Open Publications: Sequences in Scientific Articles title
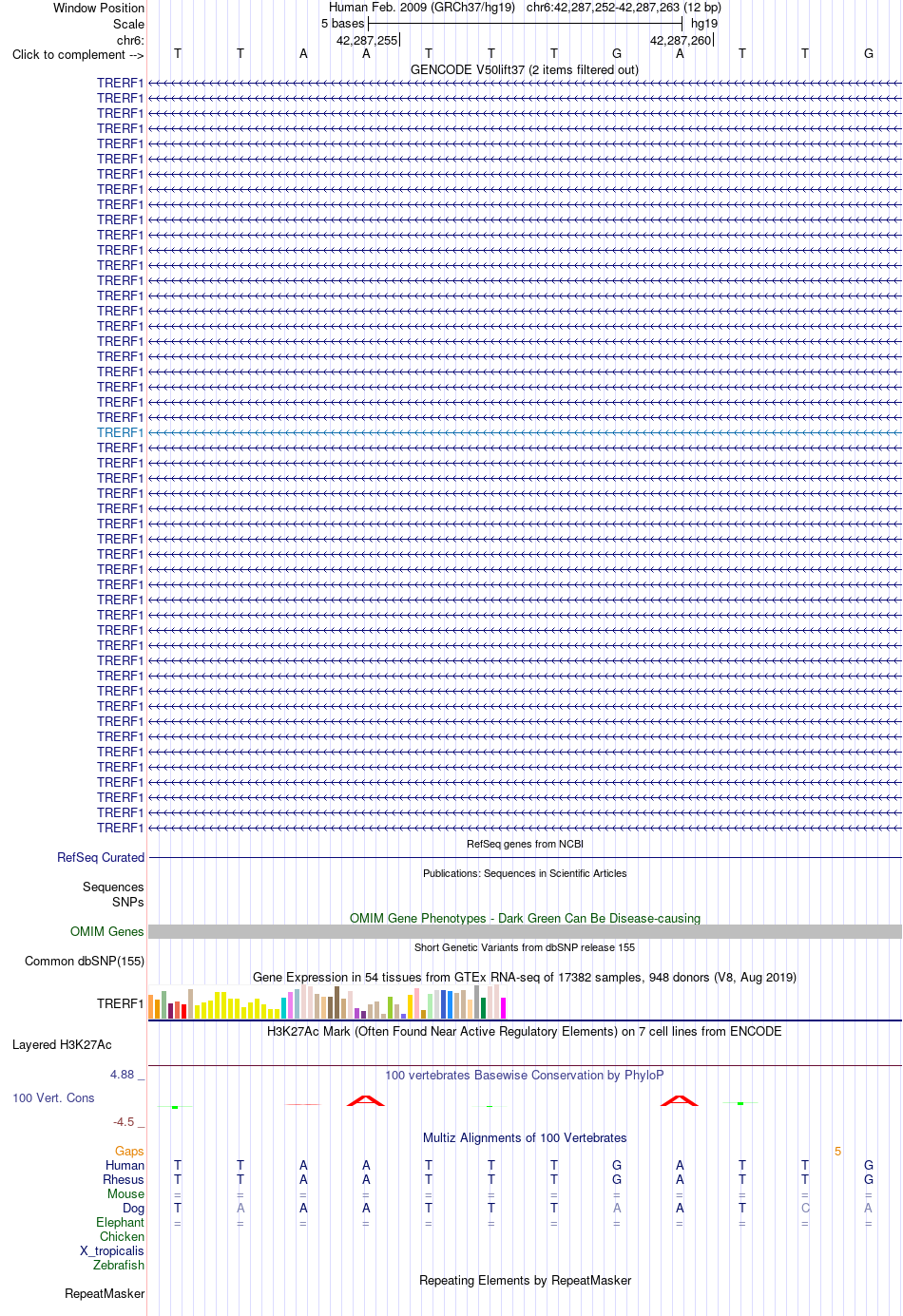 (x=525, y=873)
